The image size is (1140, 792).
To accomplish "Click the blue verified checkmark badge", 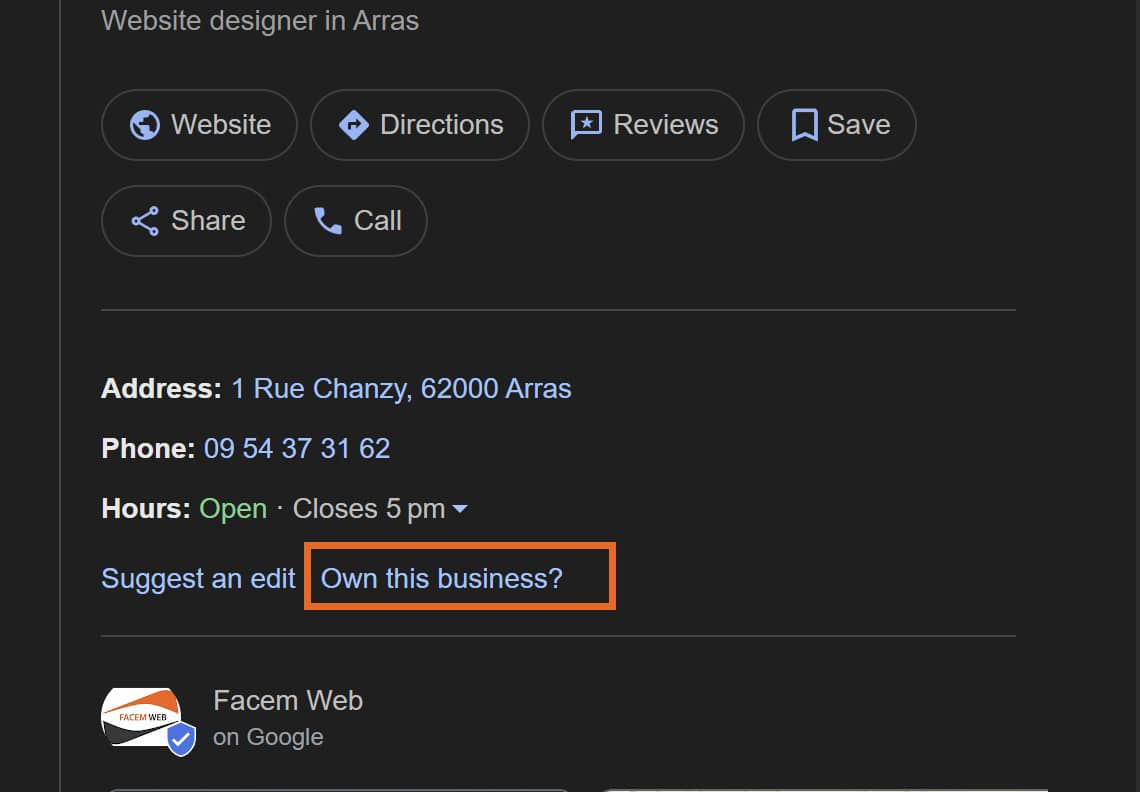I will pyautogui.click(x=181, y=739).
